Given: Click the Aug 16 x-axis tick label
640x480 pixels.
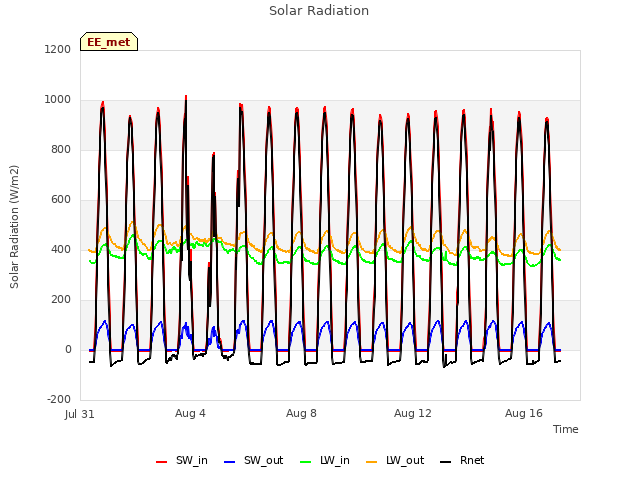Looking at the screenshot, I should coord(524,413).
